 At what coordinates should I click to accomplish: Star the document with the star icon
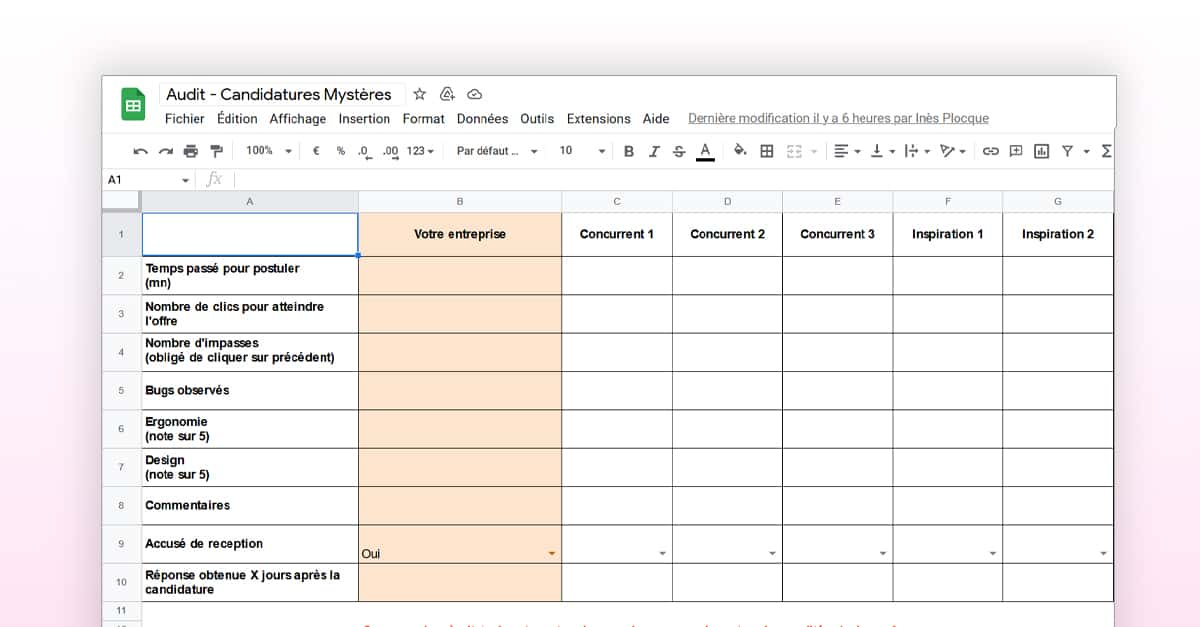coord(420,94)
